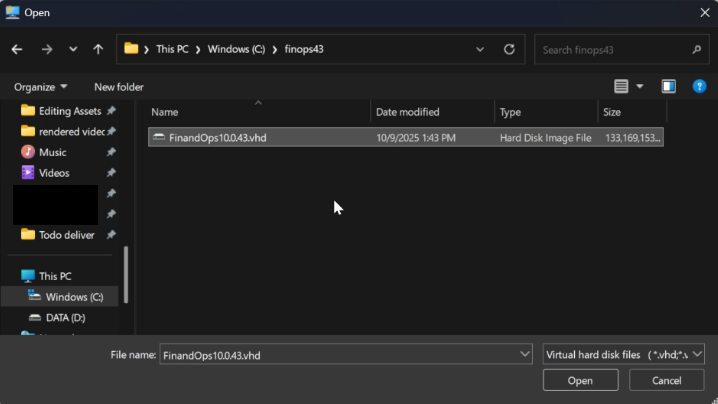Select the FinandOps10.0.43.vhd file icon

[159, 137]
